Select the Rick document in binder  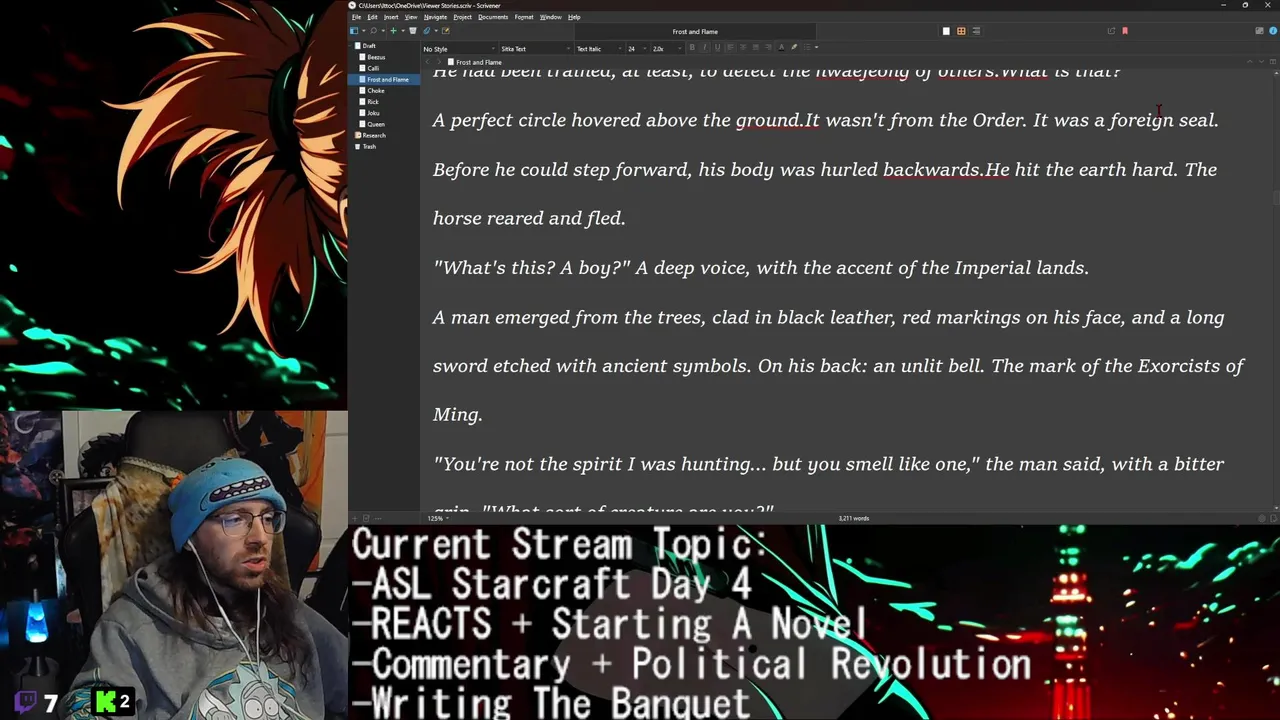pos(372,101)
